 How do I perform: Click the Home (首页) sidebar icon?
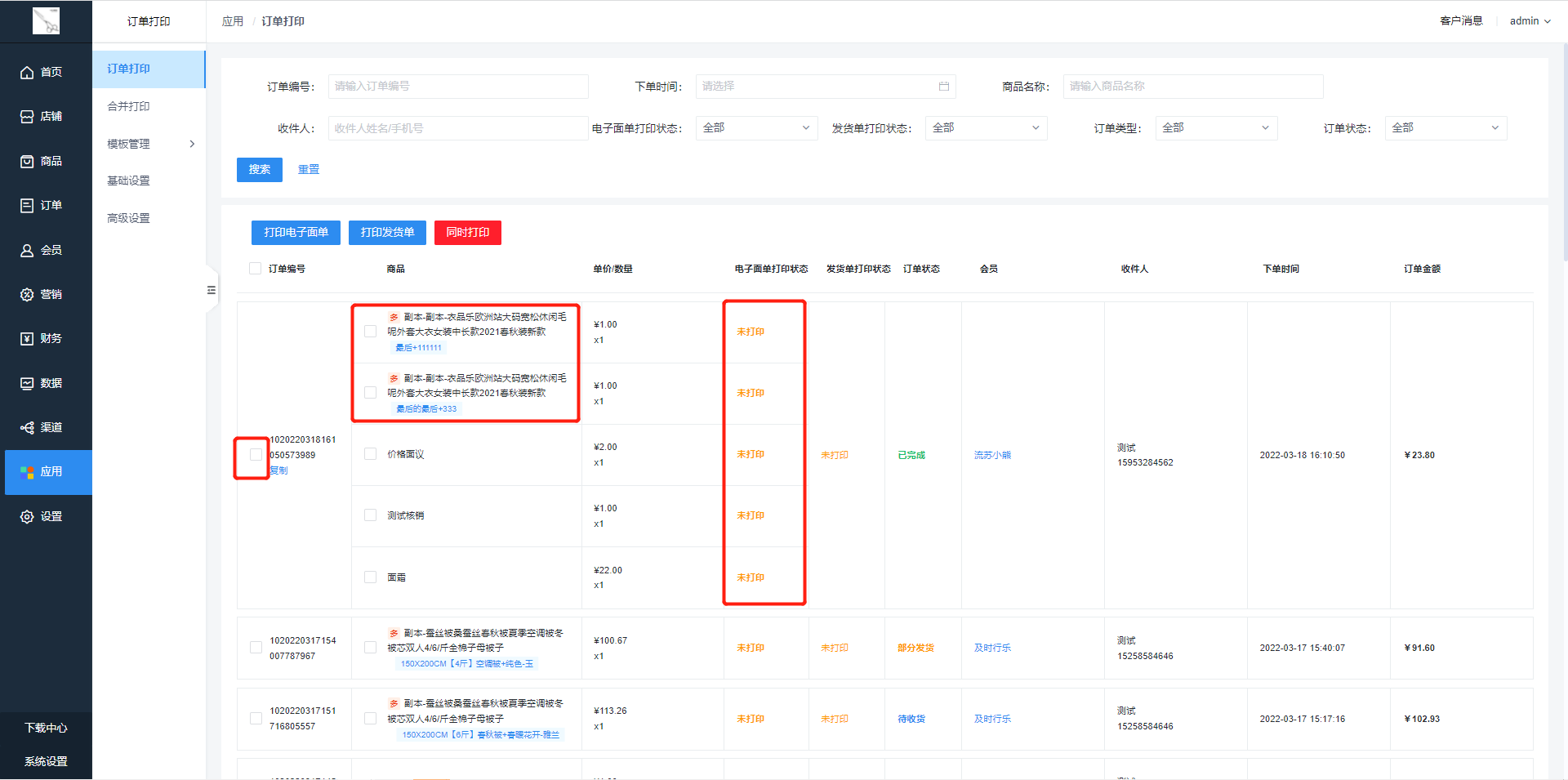tap(27, 73)
